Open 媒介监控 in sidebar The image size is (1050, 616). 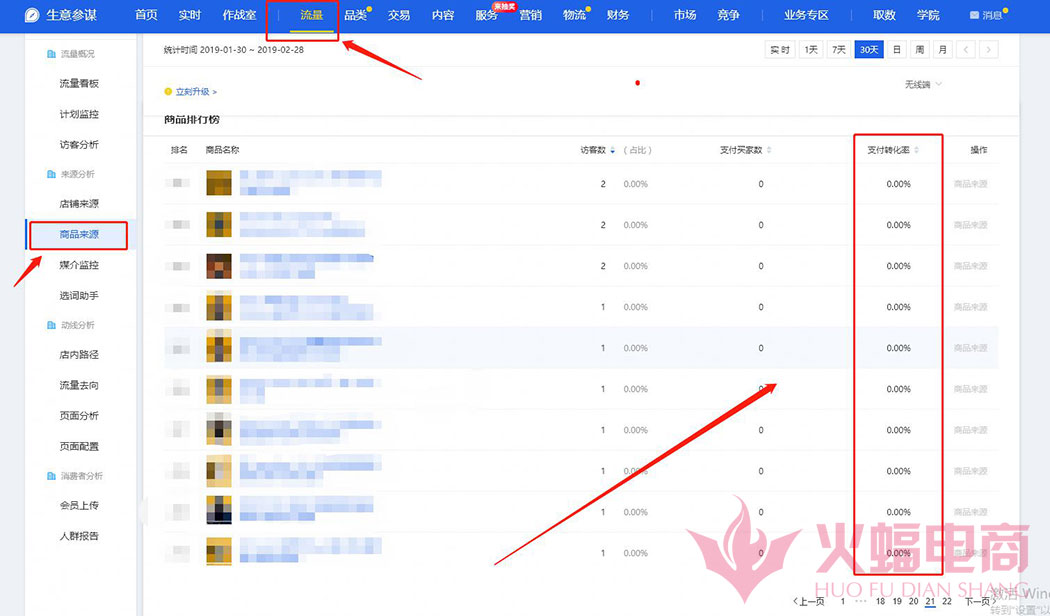tap(79, 265)
